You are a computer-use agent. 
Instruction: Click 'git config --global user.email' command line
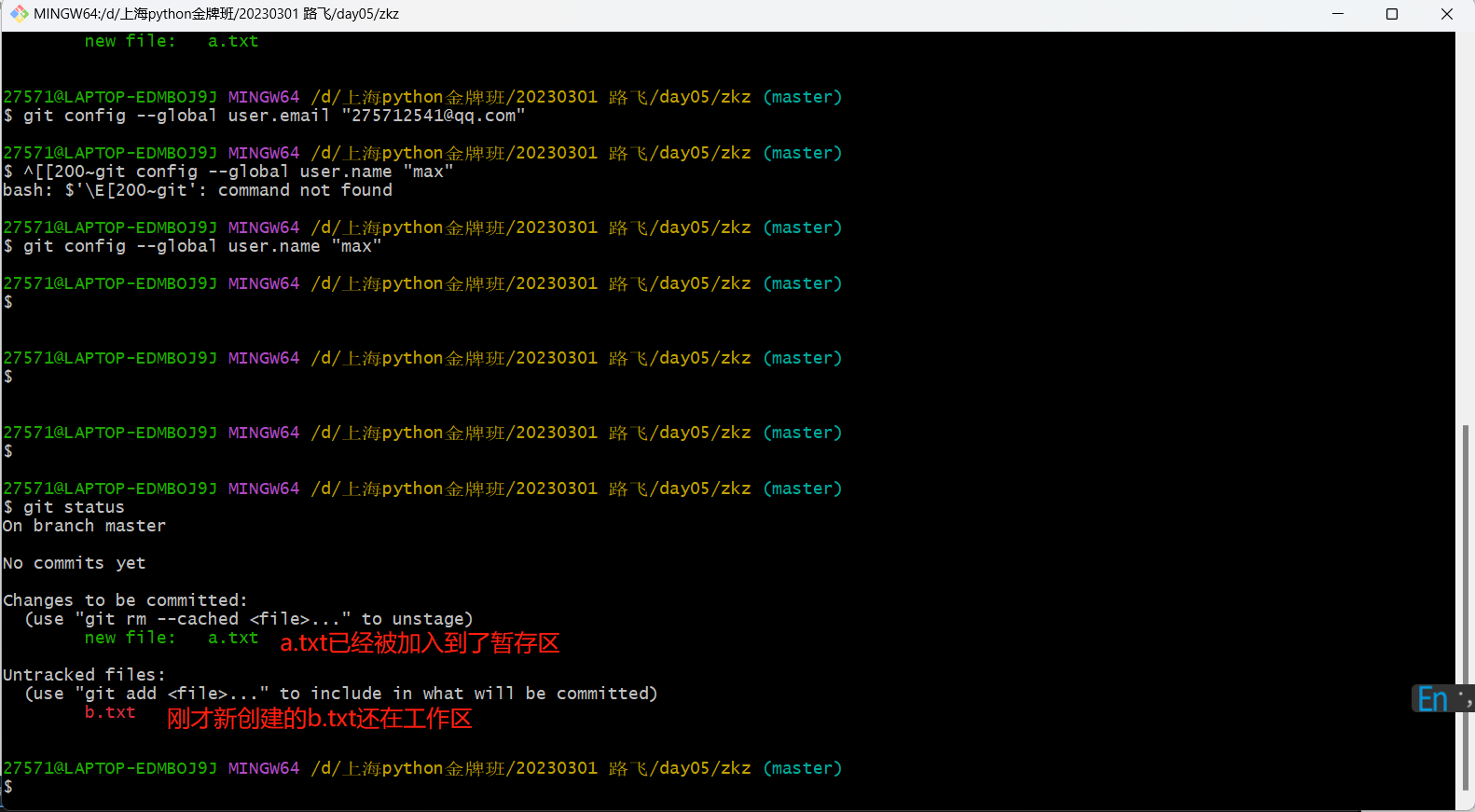tap(265, 116)
